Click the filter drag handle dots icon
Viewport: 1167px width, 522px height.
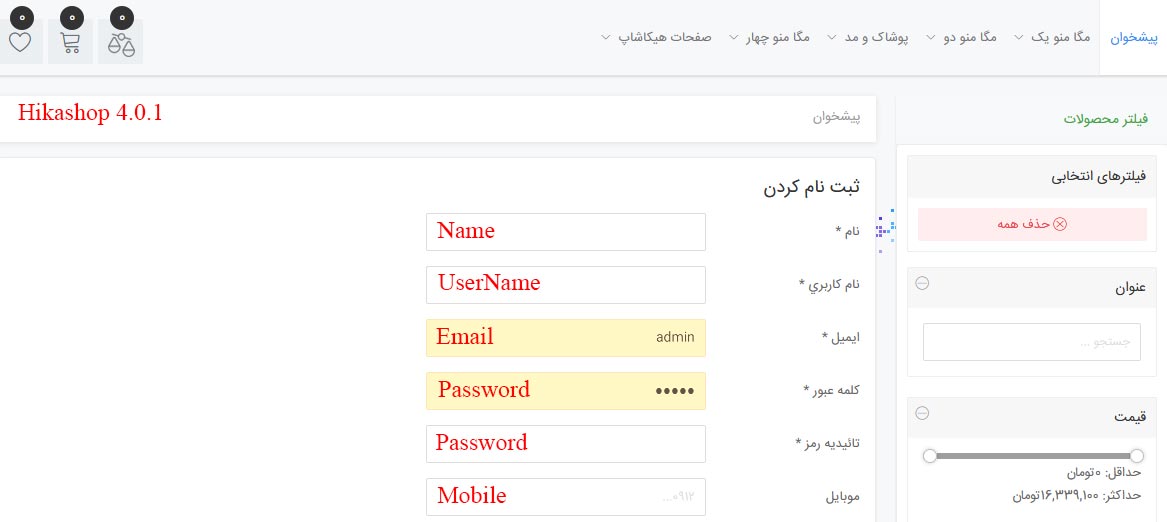(884, 226)
